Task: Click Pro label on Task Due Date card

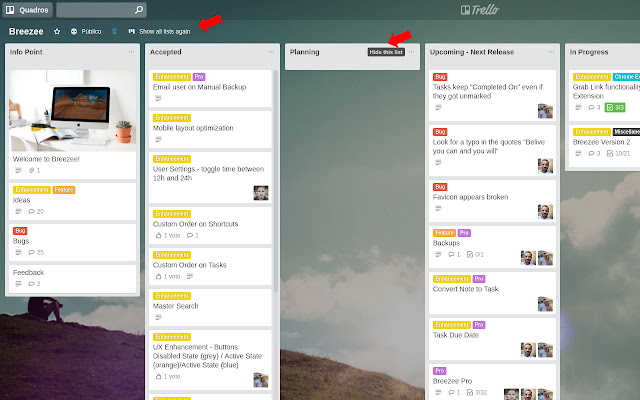Action: pyautogui.click(x=479, y=325)
